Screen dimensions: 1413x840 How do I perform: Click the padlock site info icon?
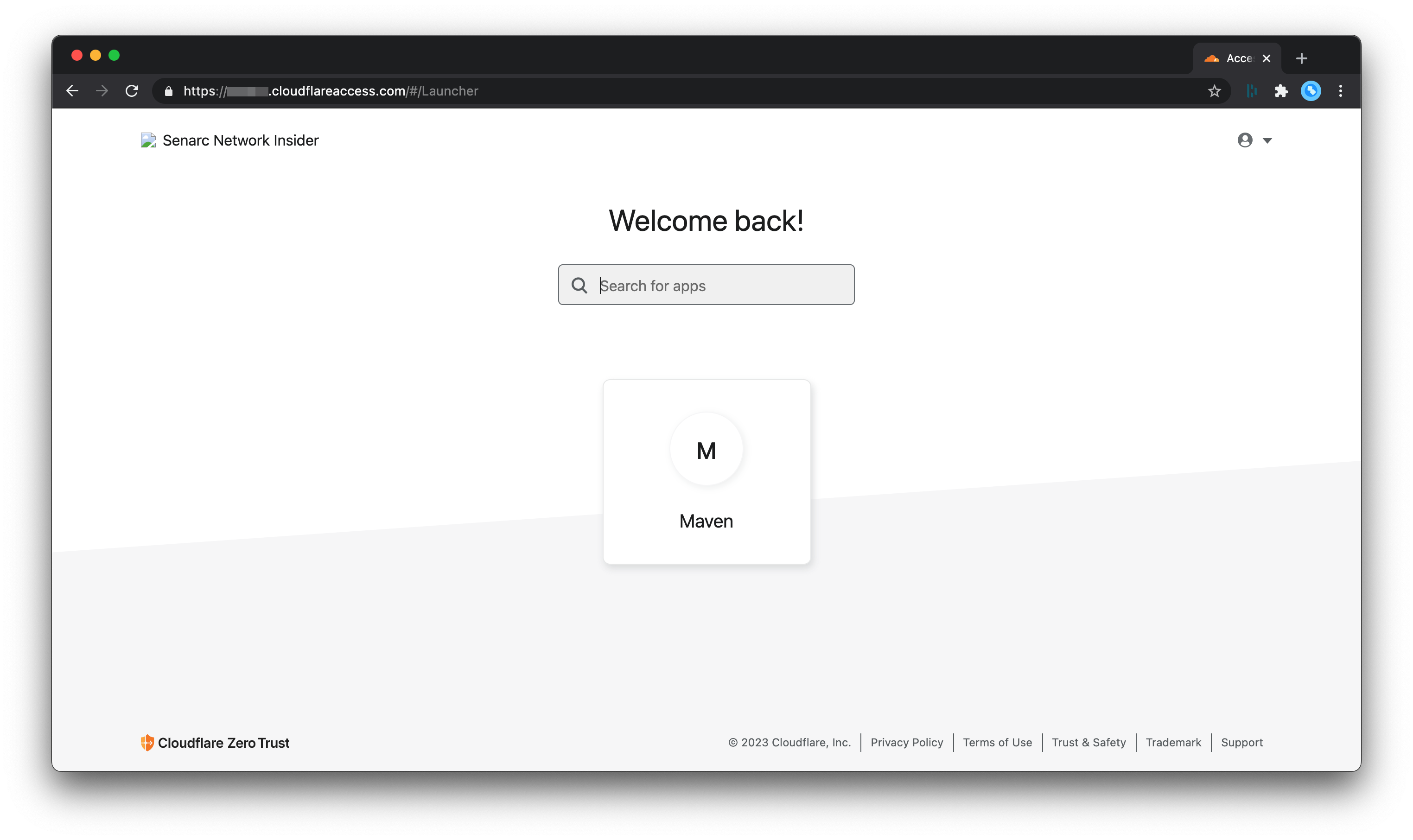click(168, 91)
